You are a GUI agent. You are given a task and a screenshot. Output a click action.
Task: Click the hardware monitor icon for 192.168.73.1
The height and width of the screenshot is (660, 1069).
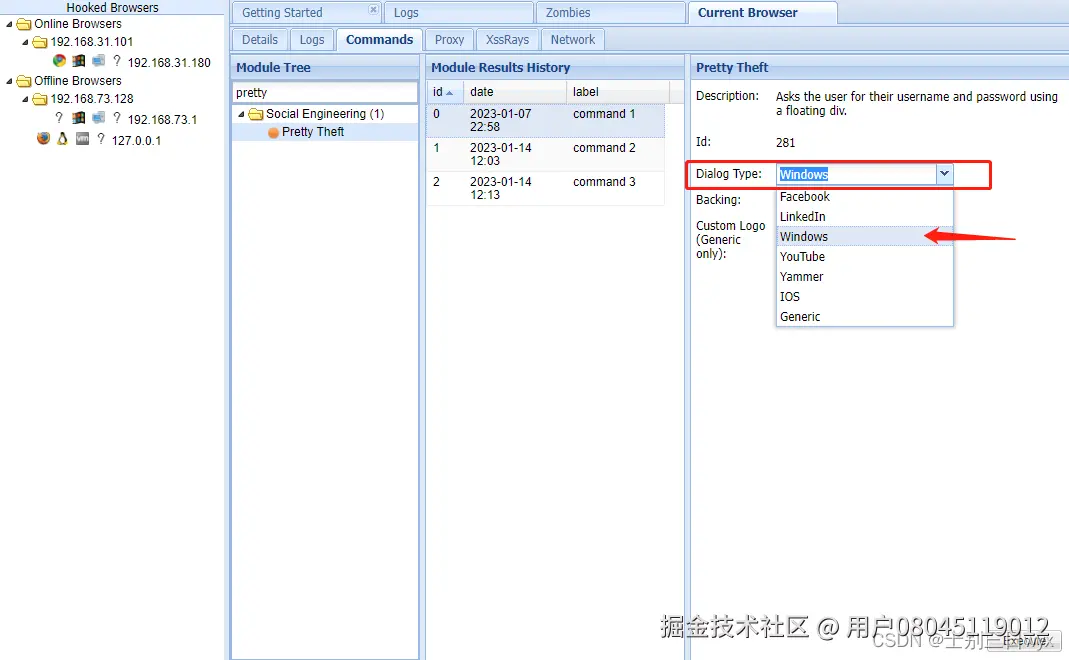99,118
